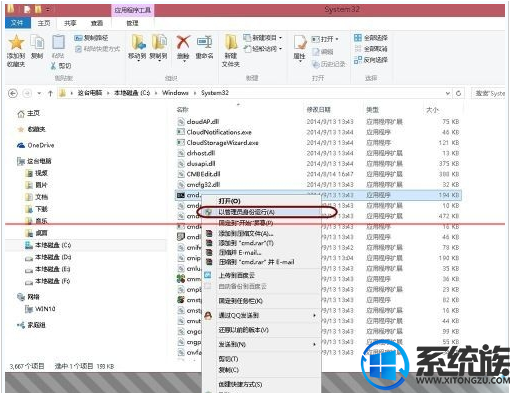The height and width of the screenshot is (393, 510).
Task: Select the CloudStorageWizard.exe file
Action: pos(218,142)
